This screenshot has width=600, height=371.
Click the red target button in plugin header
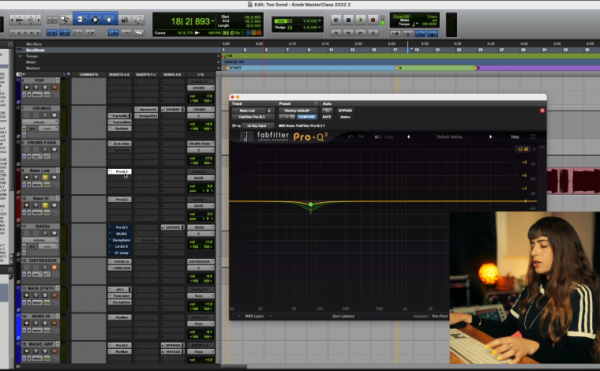point(542,111)
